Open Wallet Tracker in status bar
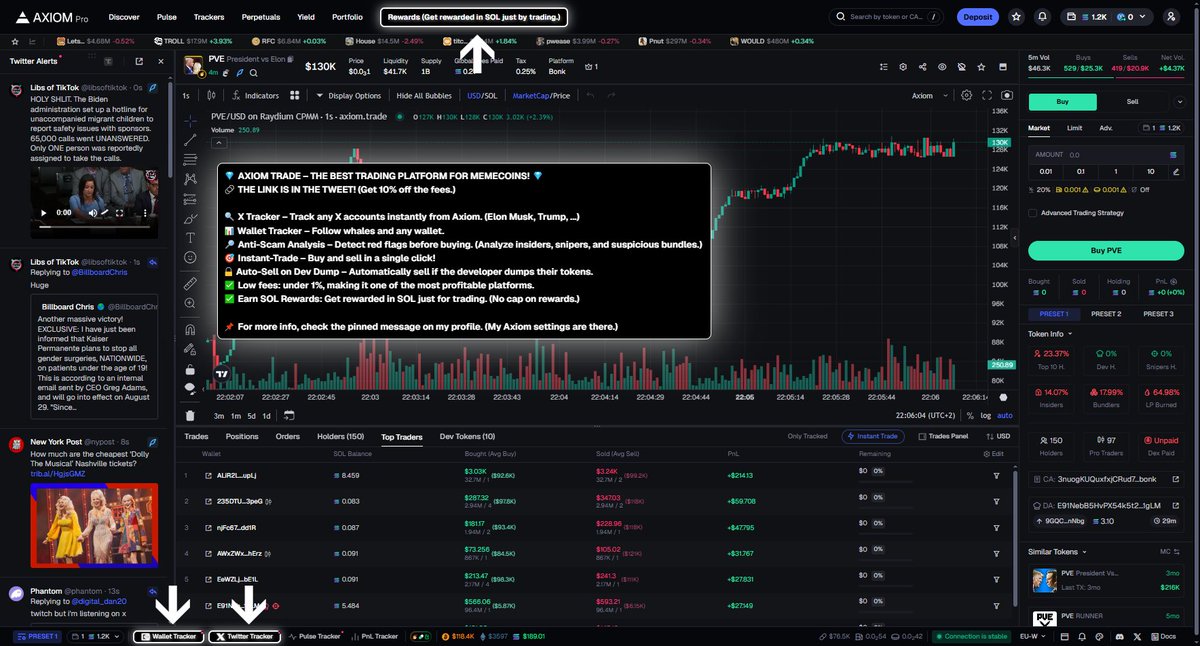Image resolution: width=1200 pixels, height=646 pixels. pyautogui.click(x=168, y=636)
